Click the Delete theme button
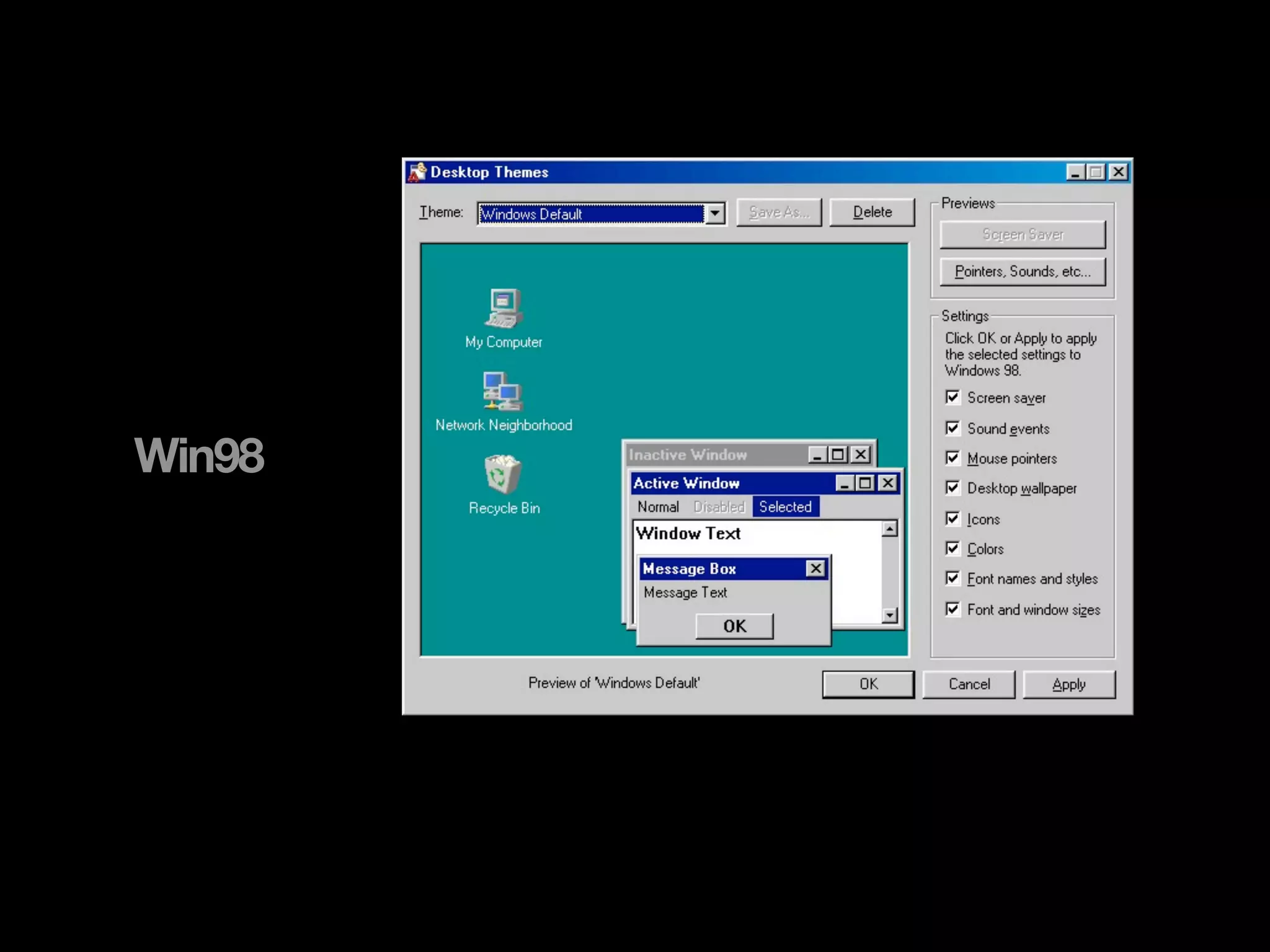Viewport: 1270px width, 952px height. (872, 213)
